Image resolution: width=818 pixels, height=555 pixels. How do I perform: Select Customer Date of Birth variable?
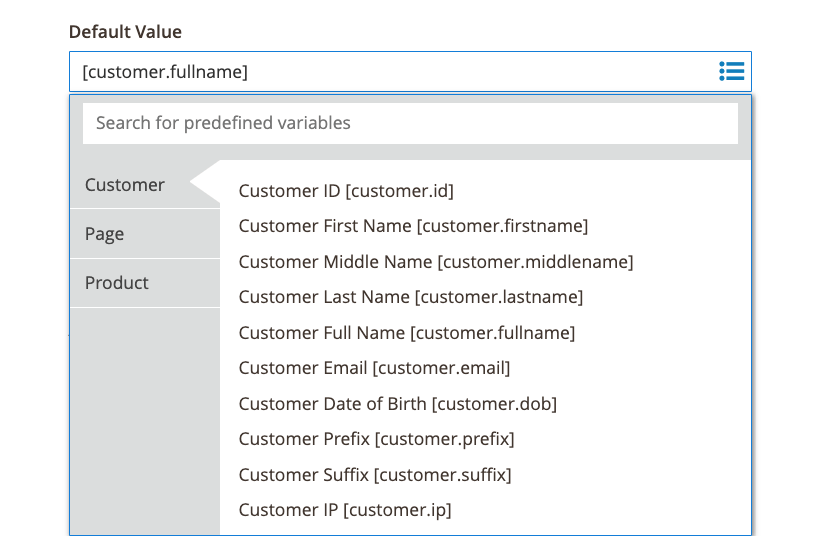(x=397, y=404)
